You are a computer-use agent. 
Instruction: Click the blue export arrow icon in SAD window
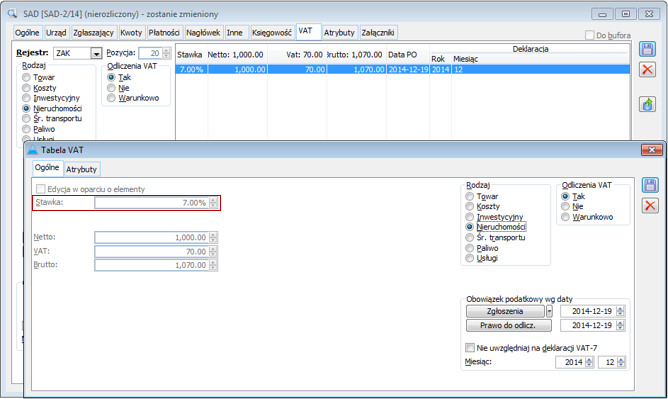pyautogui.click(x=647, y=104)
